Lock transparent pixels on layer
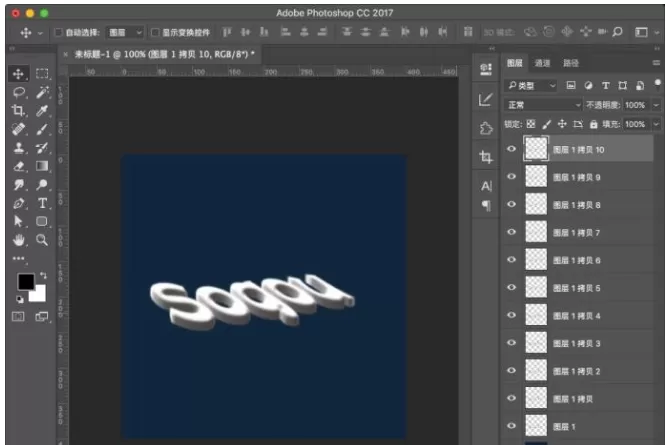Image resolution: width=666 pixels, height=445 pixels. (x=531, y=124)
